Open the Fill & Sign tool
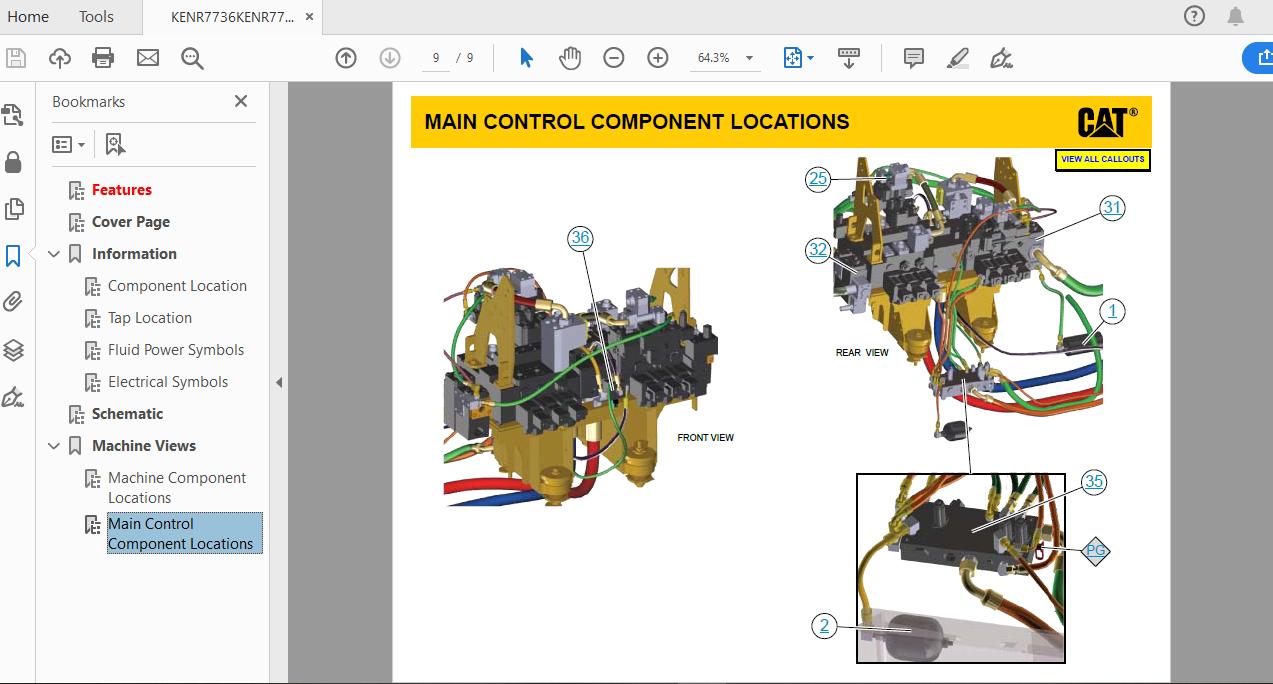1273x684 pixels. 1003,57
